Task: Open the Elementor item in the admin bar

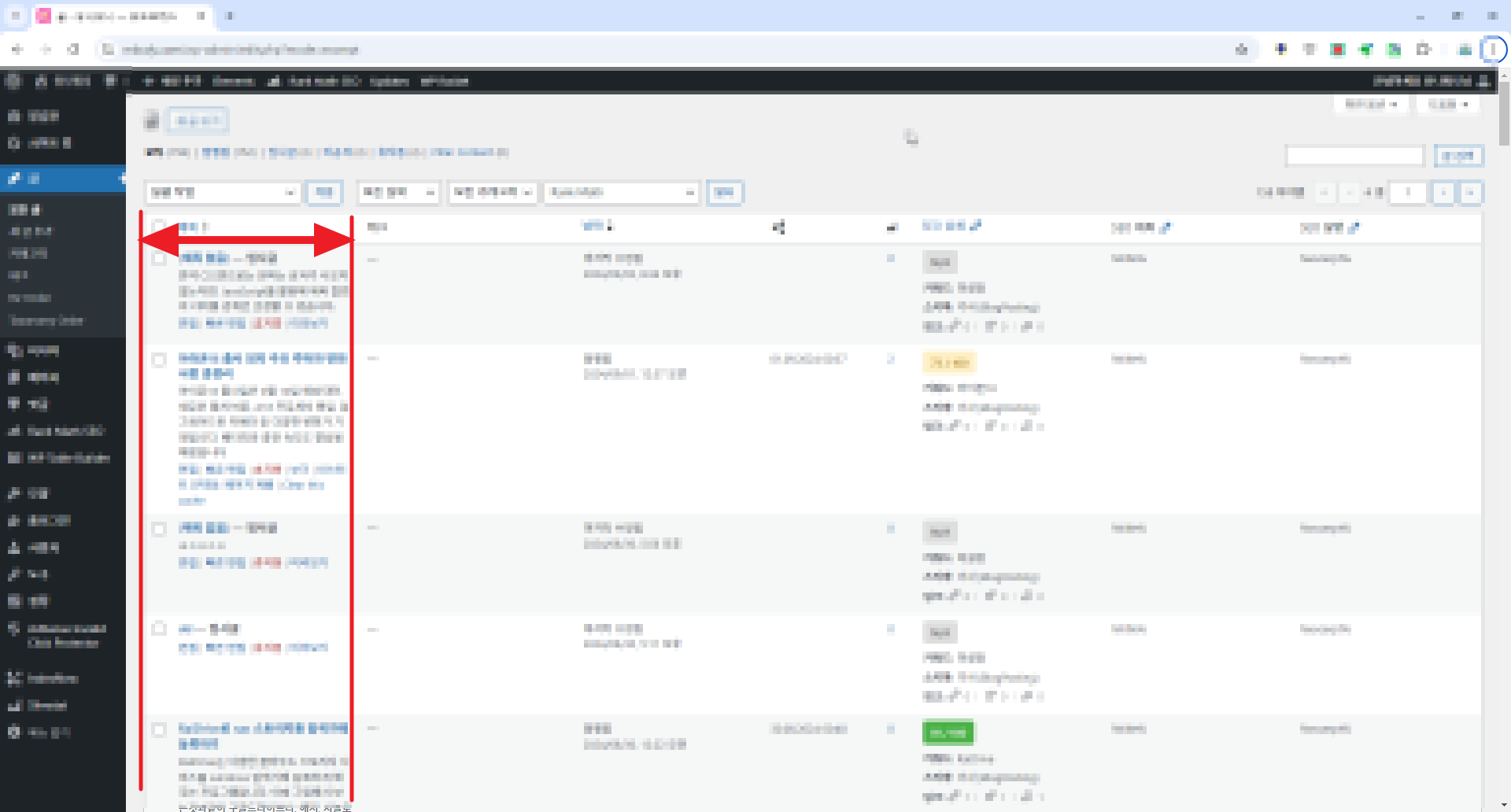Action: tap(233, 80)
